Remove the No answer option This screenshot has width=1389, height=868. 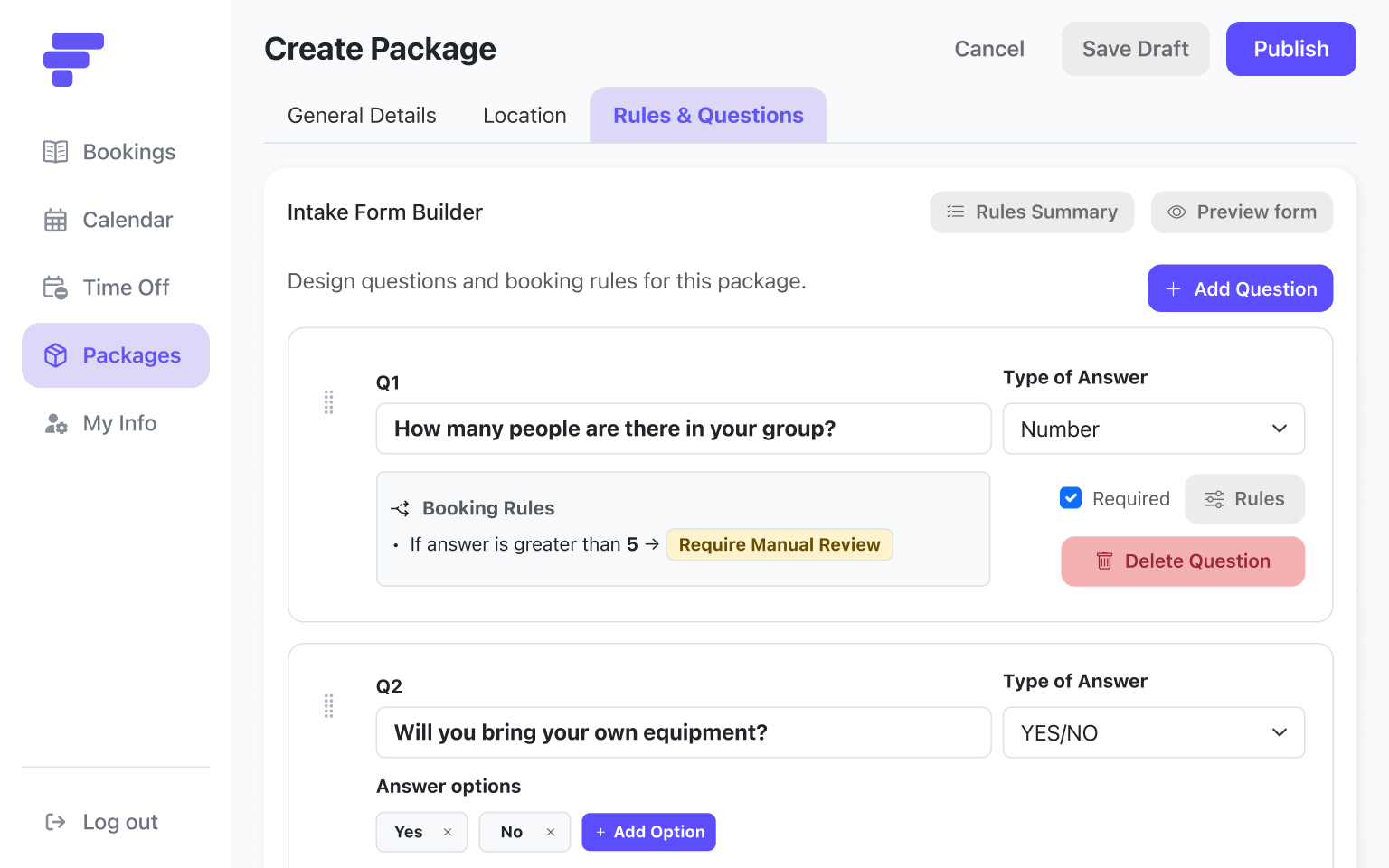pos(551,832)
